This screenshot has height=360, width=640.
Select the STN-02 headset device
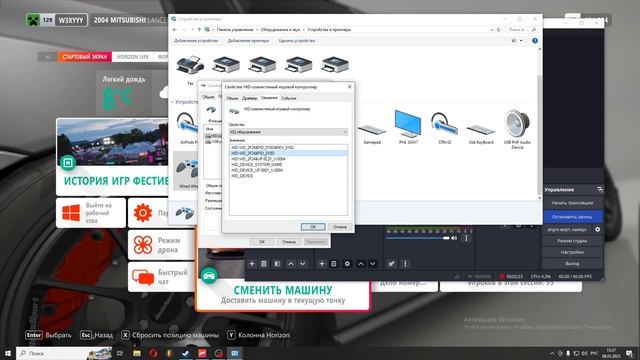tap(444, 123)
